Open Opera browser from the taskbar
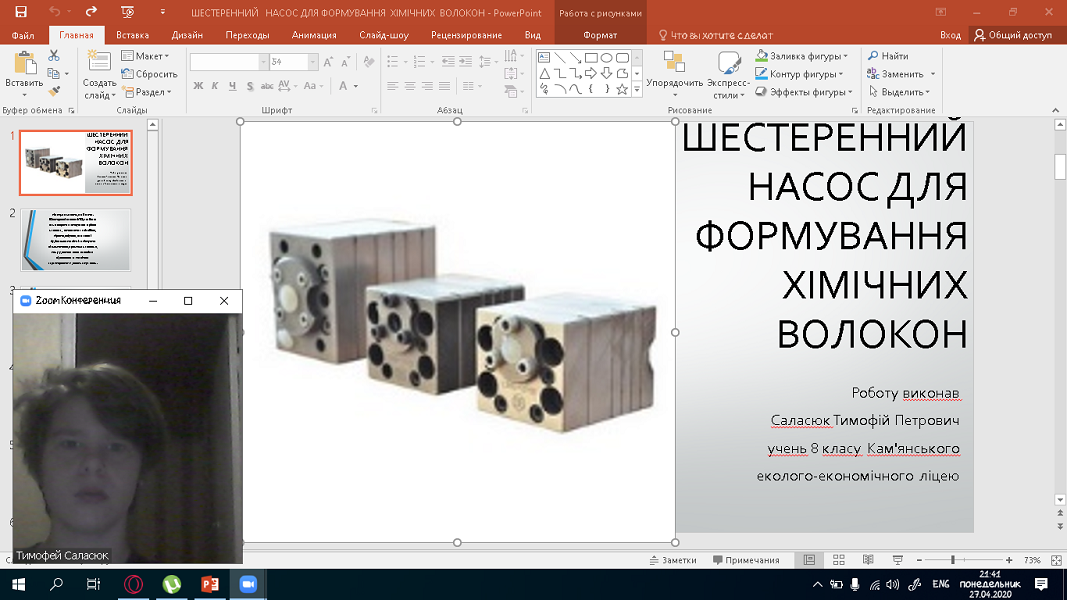This screenshot has width=1067, height=600. (133, 584)
